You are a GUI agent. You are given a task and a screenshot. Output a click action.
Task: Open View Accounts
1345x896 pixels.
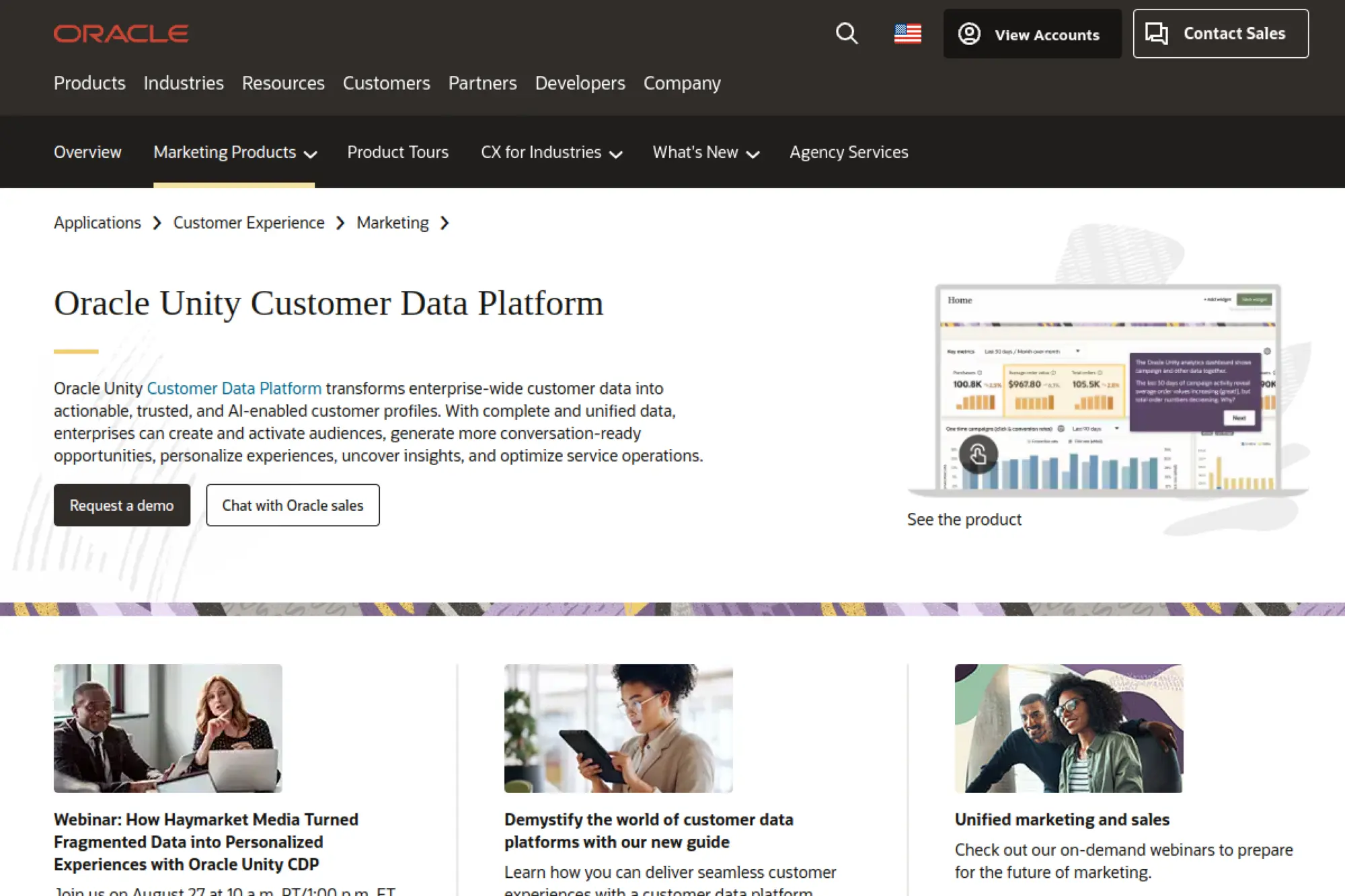pos(1034,34)
